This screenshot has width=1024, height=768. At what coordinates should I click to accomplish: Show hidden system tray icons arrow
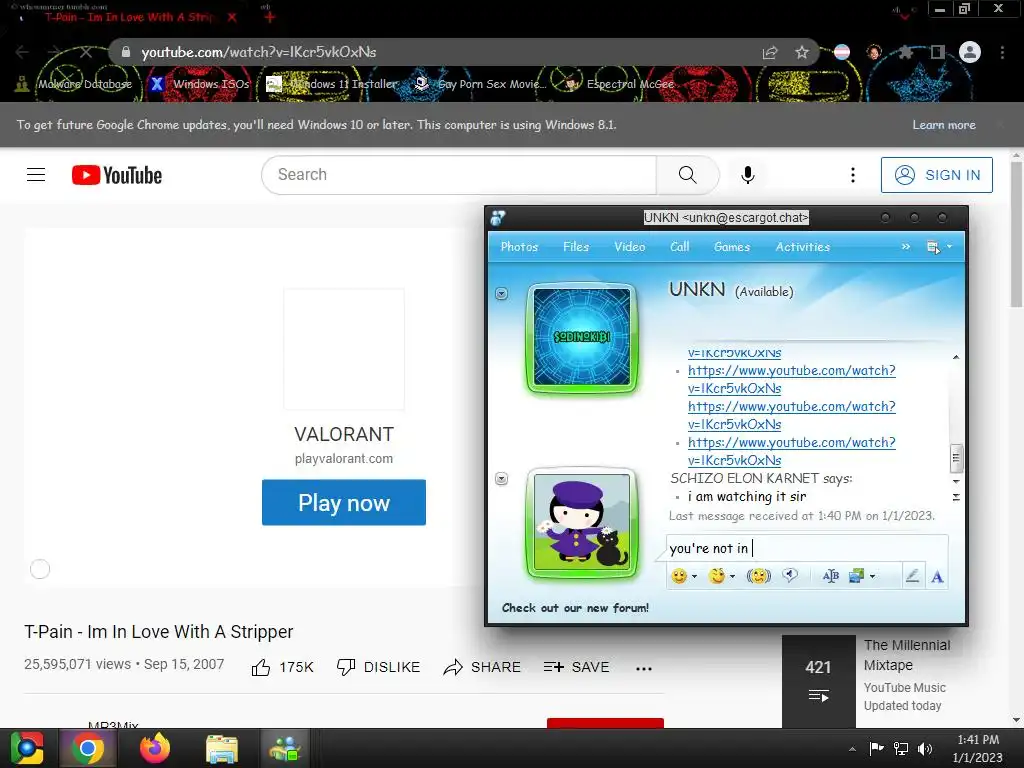click(x=852, y=749)
